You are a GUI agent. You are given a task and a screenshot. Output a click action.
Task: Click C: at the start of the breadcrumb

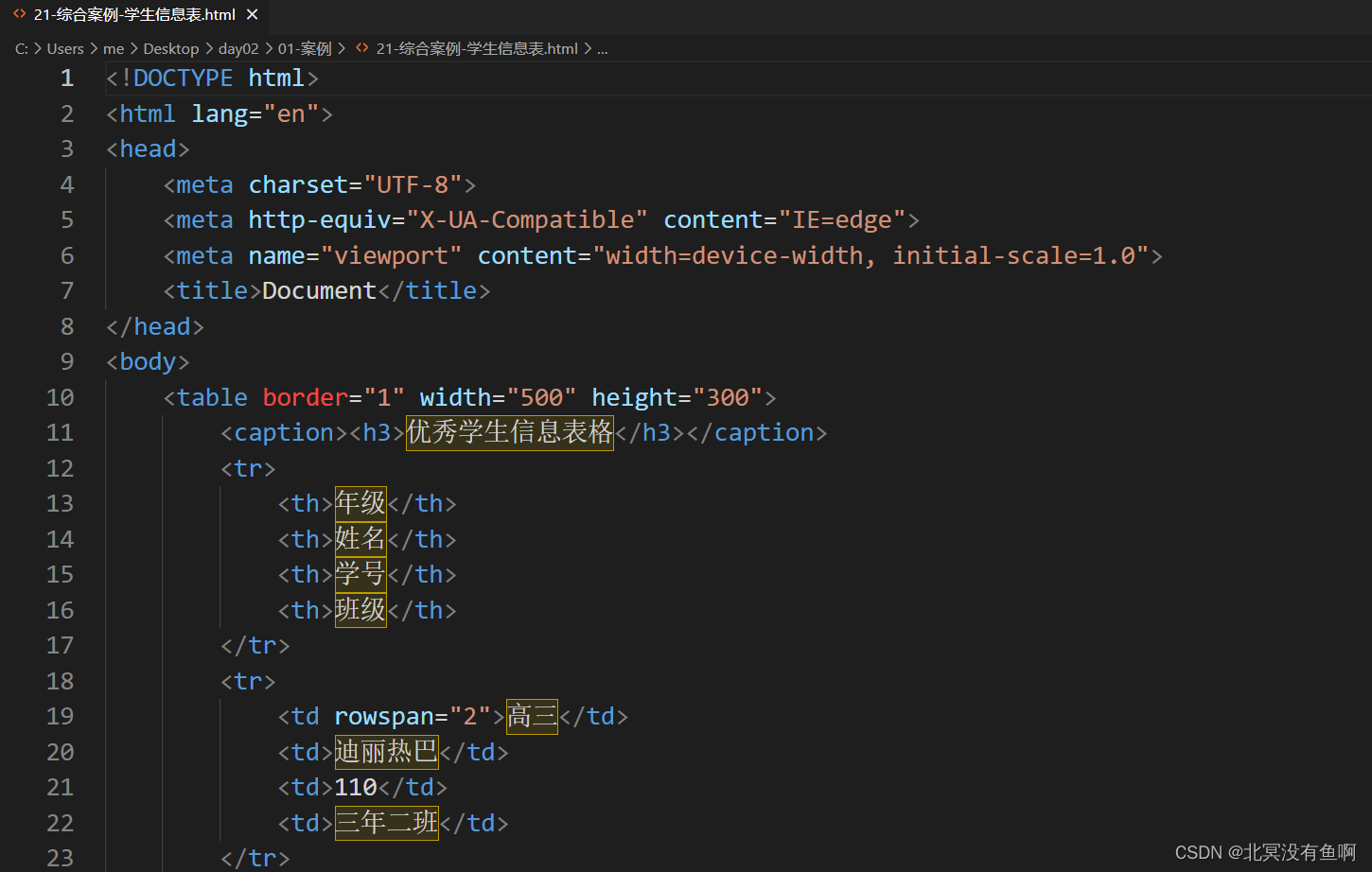(x=21, y=48)
